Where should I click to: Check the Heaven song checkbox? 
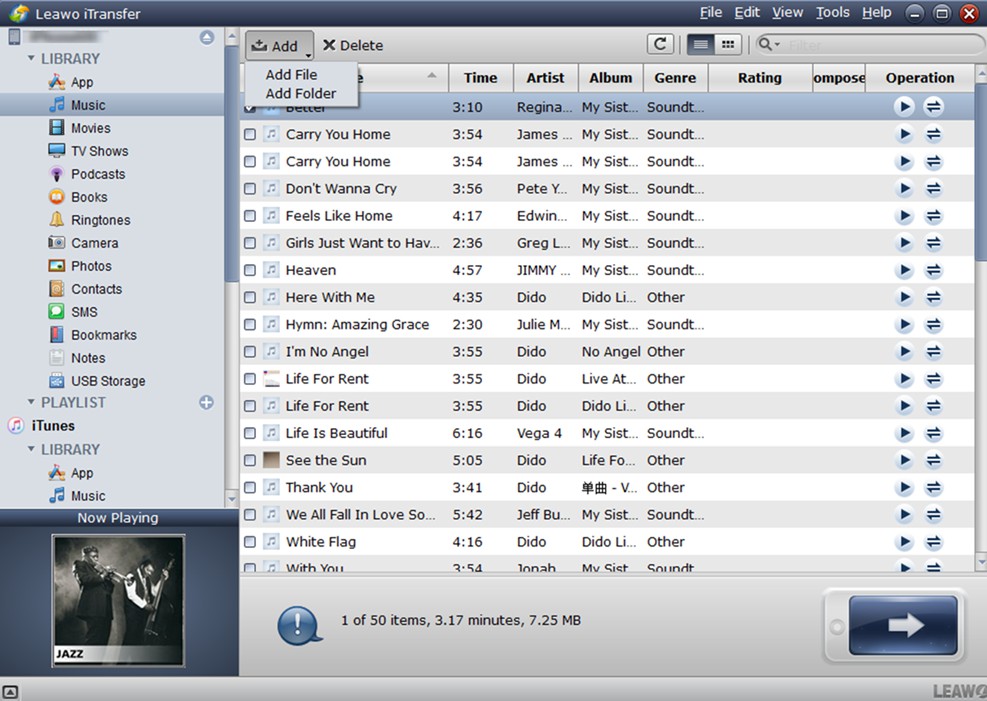pyautogui.click(x=250, y=270)
